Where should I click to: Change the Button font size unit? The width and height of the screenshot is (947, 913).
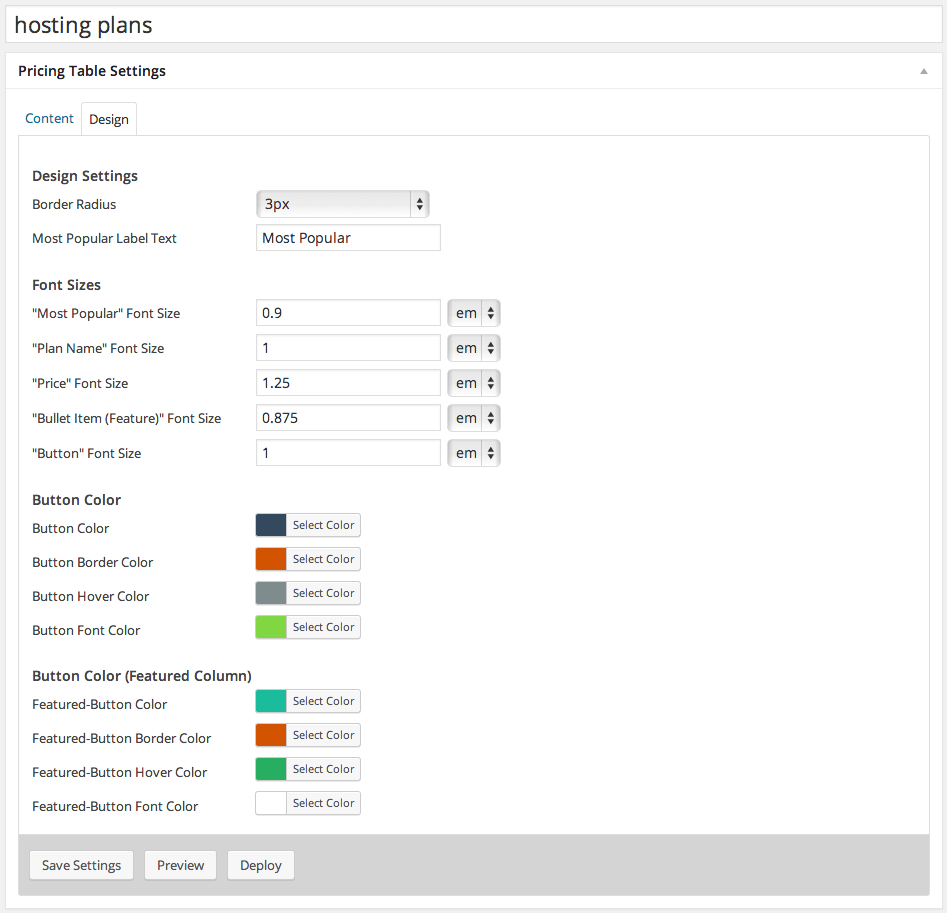point(474,453)
